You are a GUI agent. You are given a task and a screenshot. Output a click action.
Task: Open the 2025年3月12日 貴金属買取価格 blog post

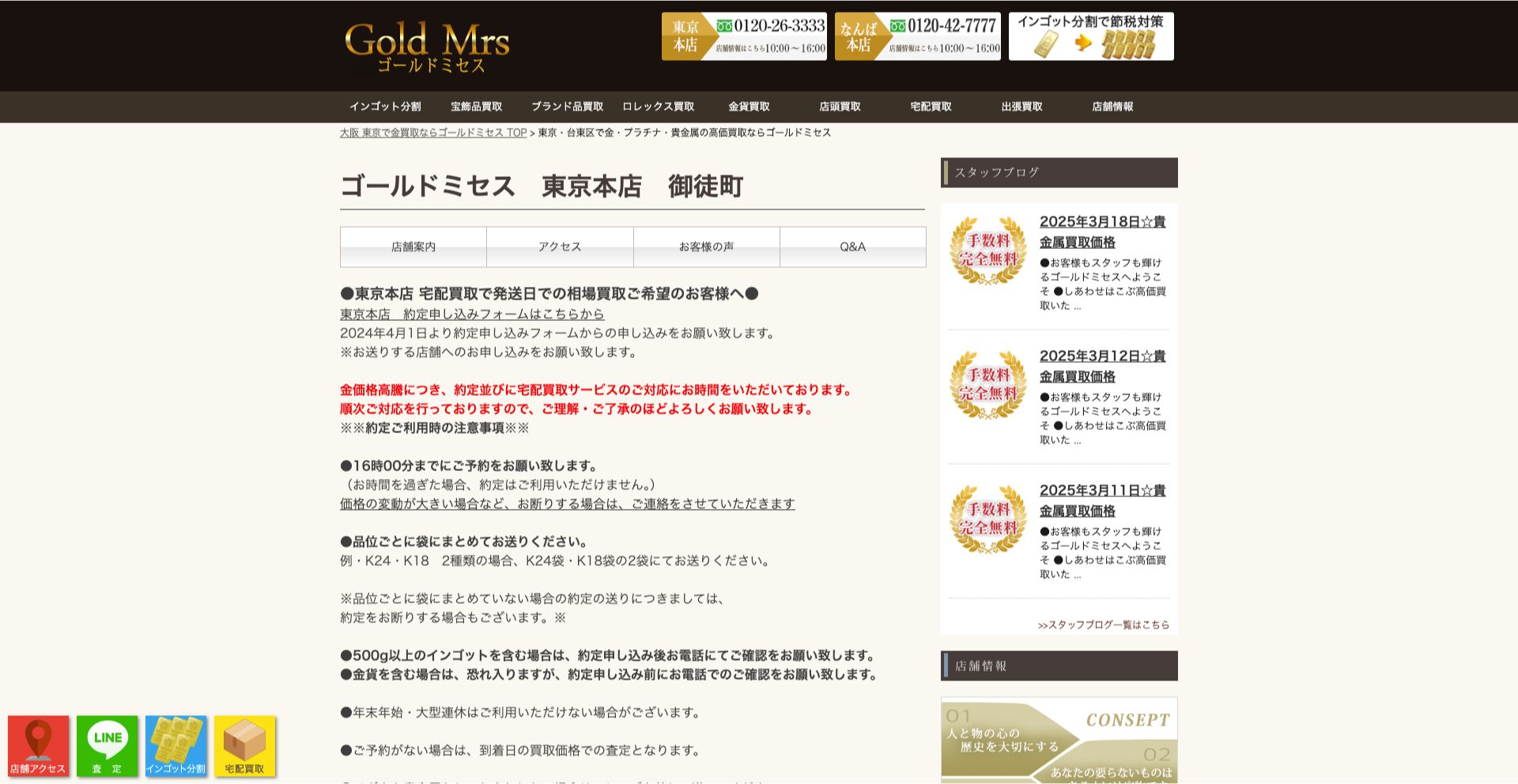1102,366
